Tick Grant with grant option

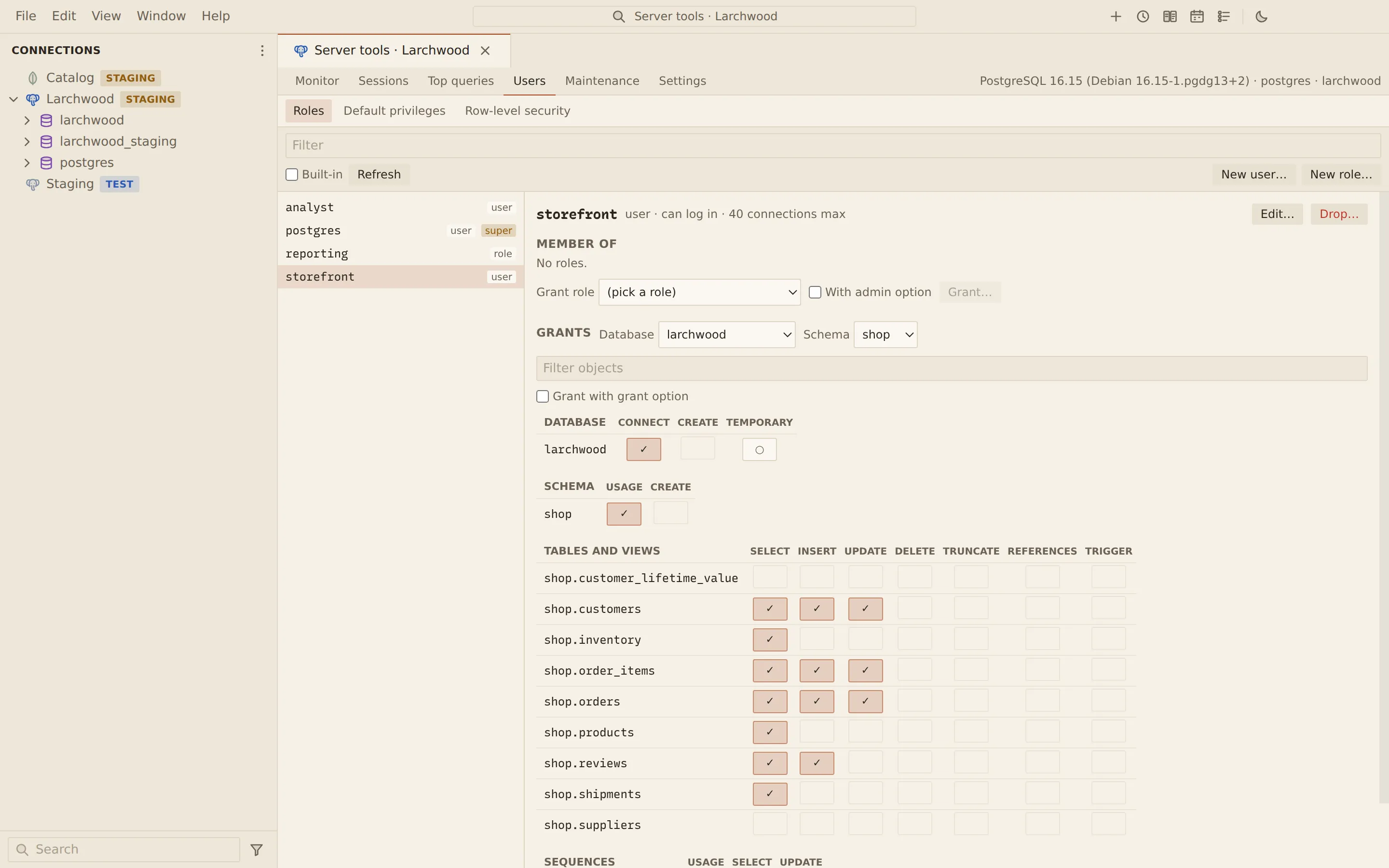click(543, 397)
